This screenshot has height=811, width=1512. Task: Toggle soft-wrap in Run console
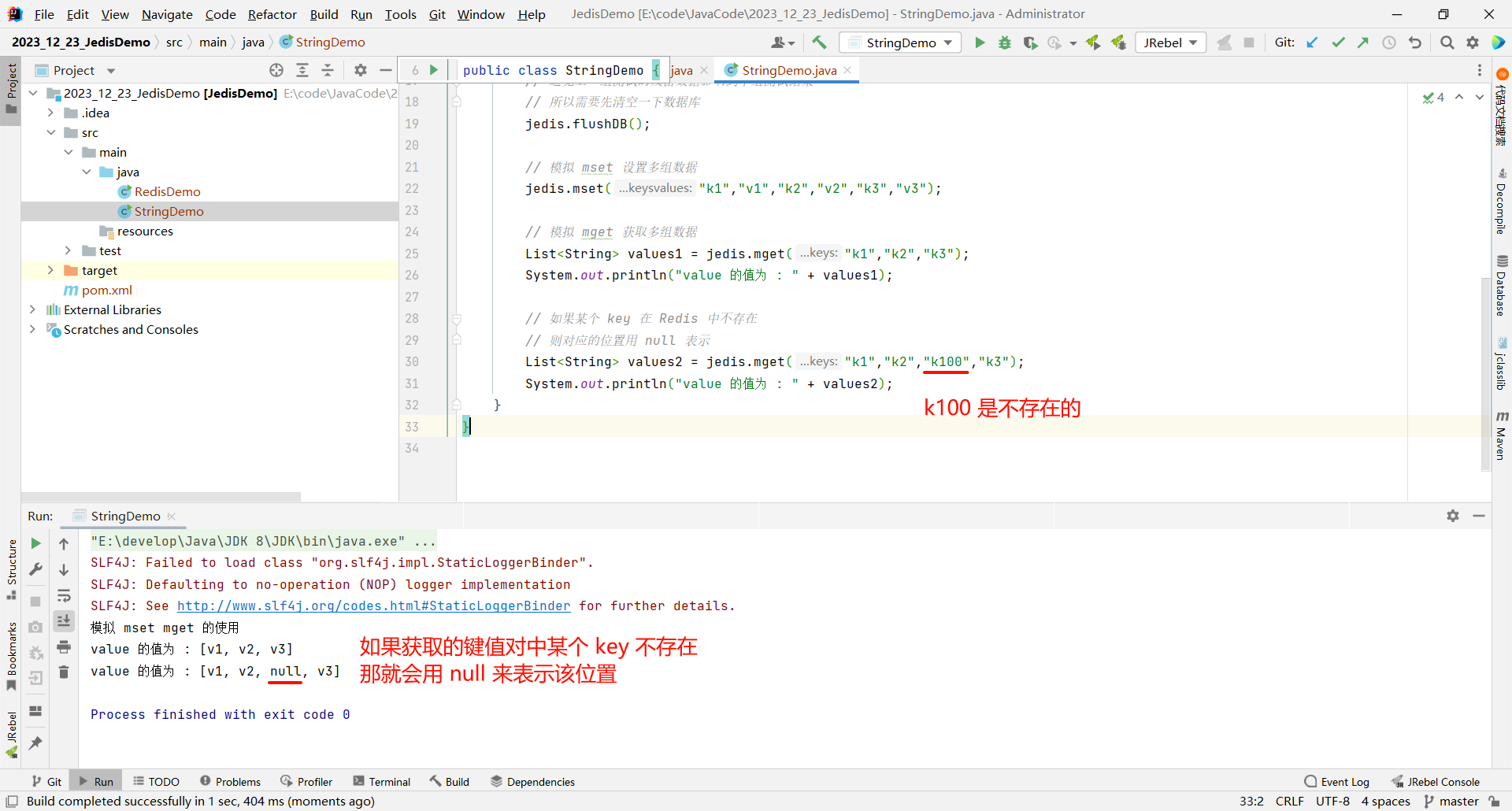64,595
